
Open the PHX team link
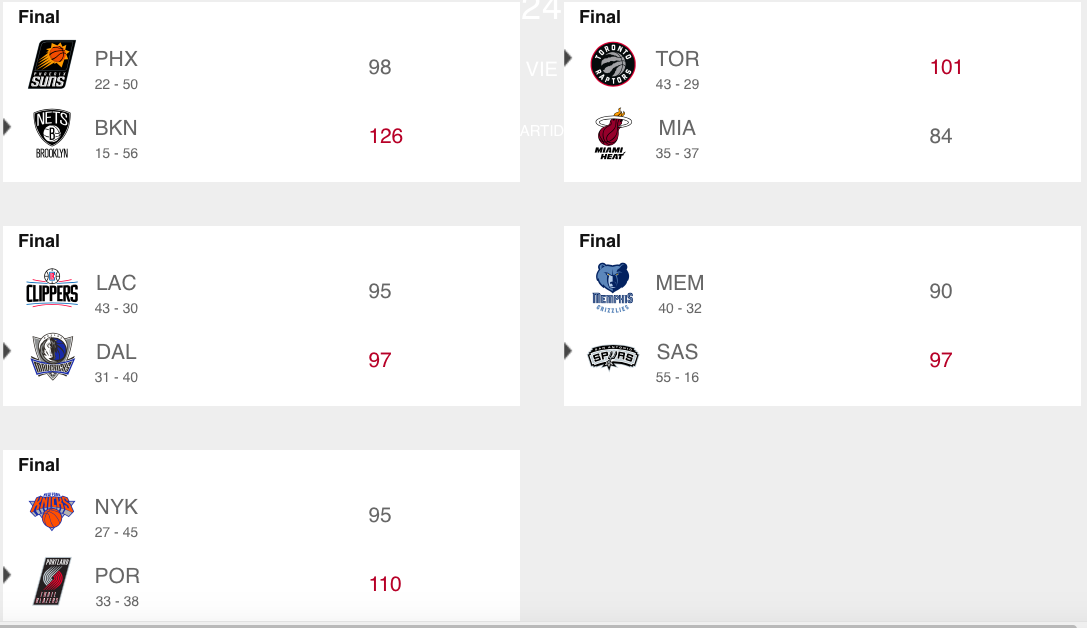(x=116, y=59)
